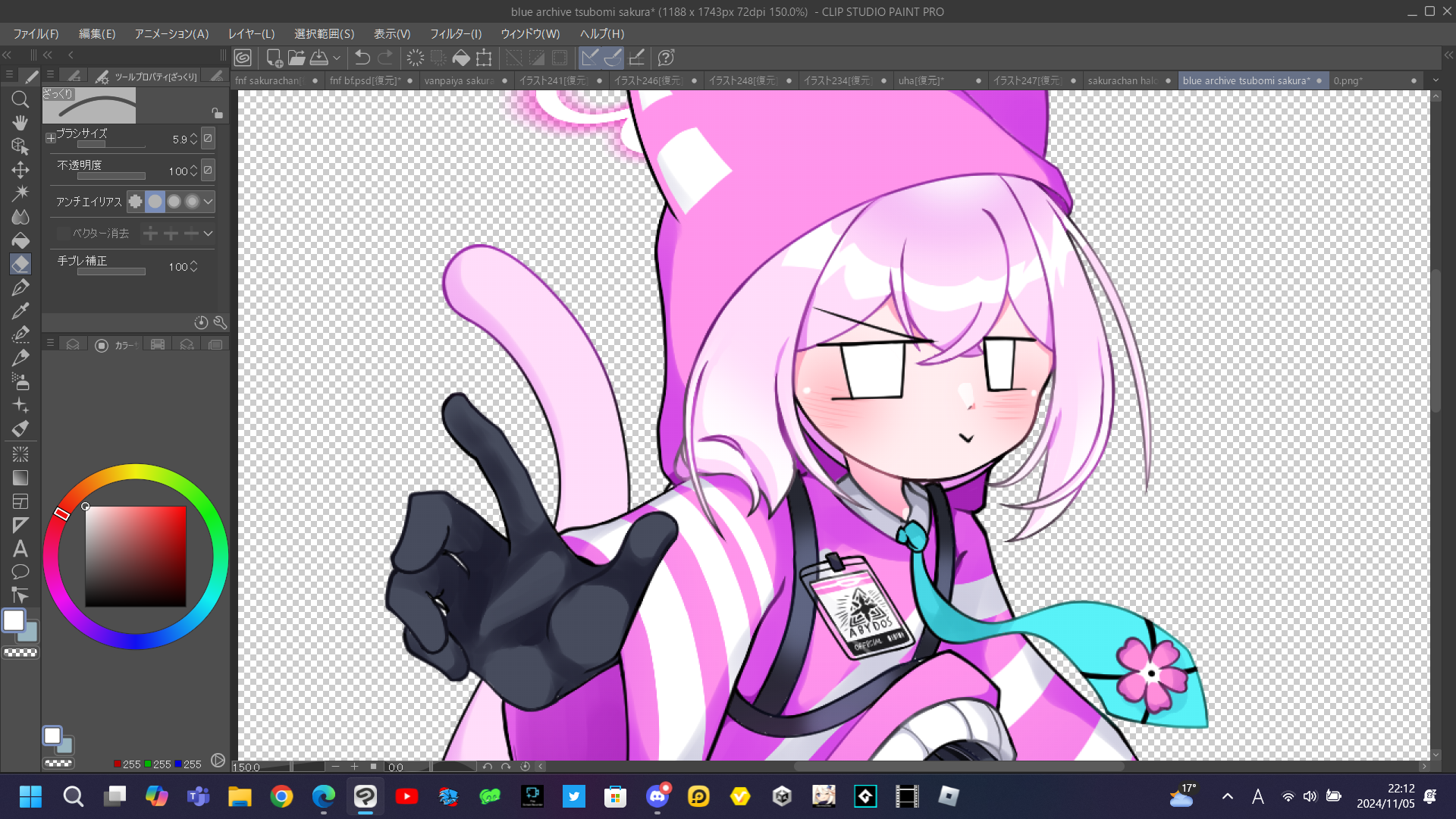Select the Eraser tool
Viewport: 1456px width, 819px height.
click(x=20, y=264)
